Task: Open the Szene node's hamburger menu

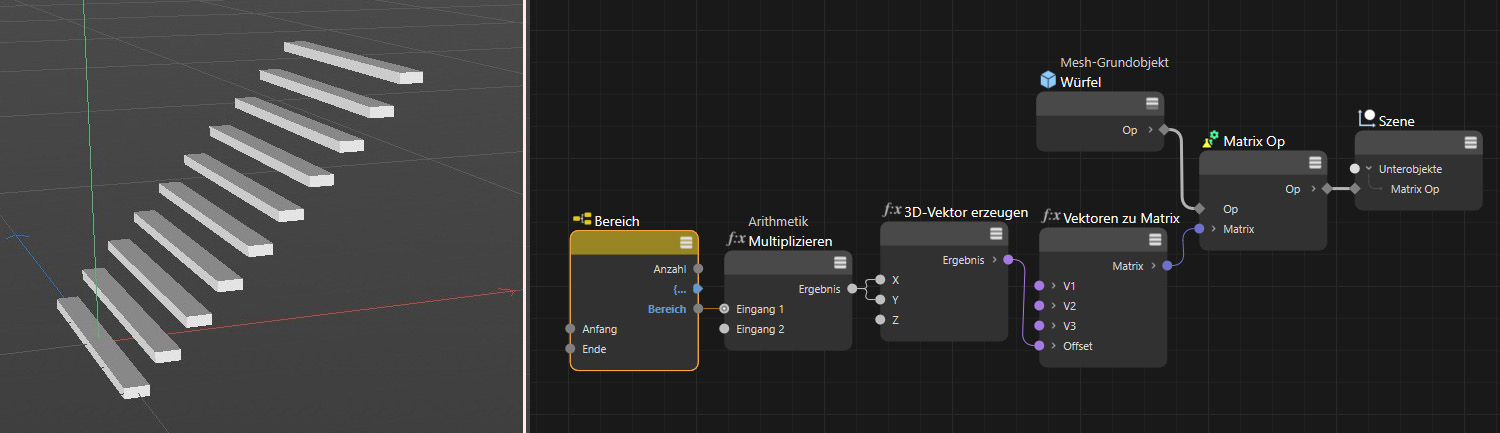Action: [x=1470, y=142]
